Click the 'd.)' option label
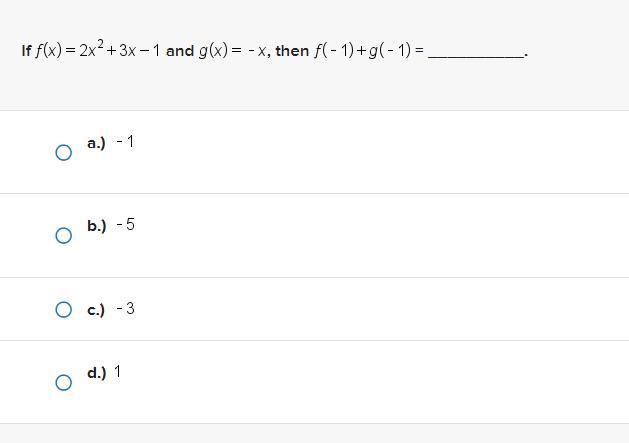Screen dimensions: 629x443 pyautogui.click(x=96, y=373)
